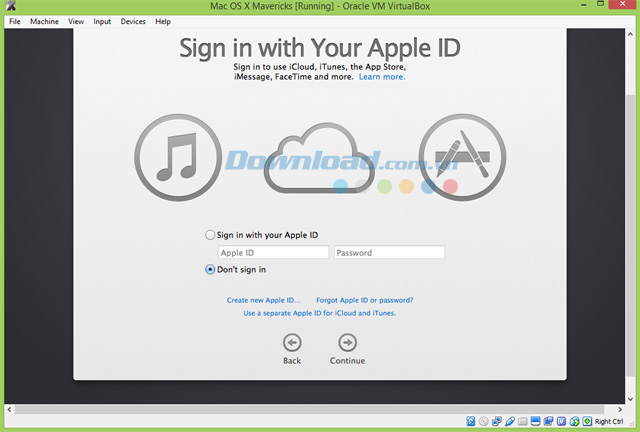Viewport: 640px width, 432px height.
Task: Open the Help menu
Action: click(x=163, y=21)
